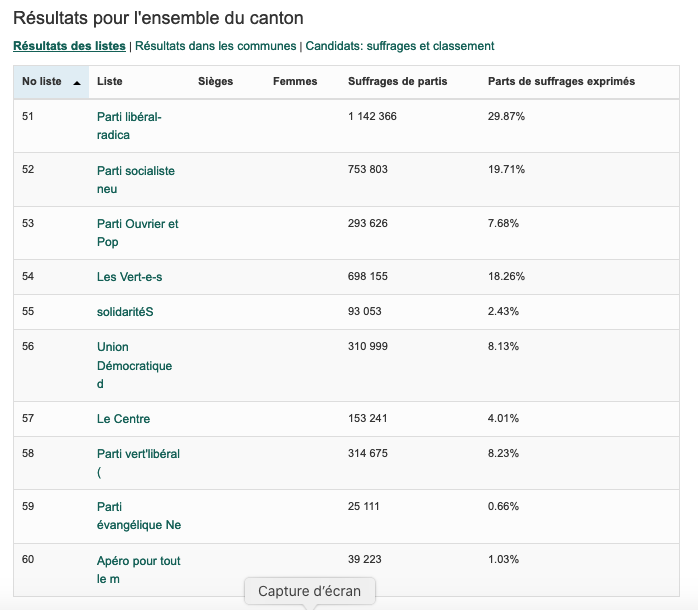Sort table by Liste column header
Viewport: 698px width, 610px height.
110,81
